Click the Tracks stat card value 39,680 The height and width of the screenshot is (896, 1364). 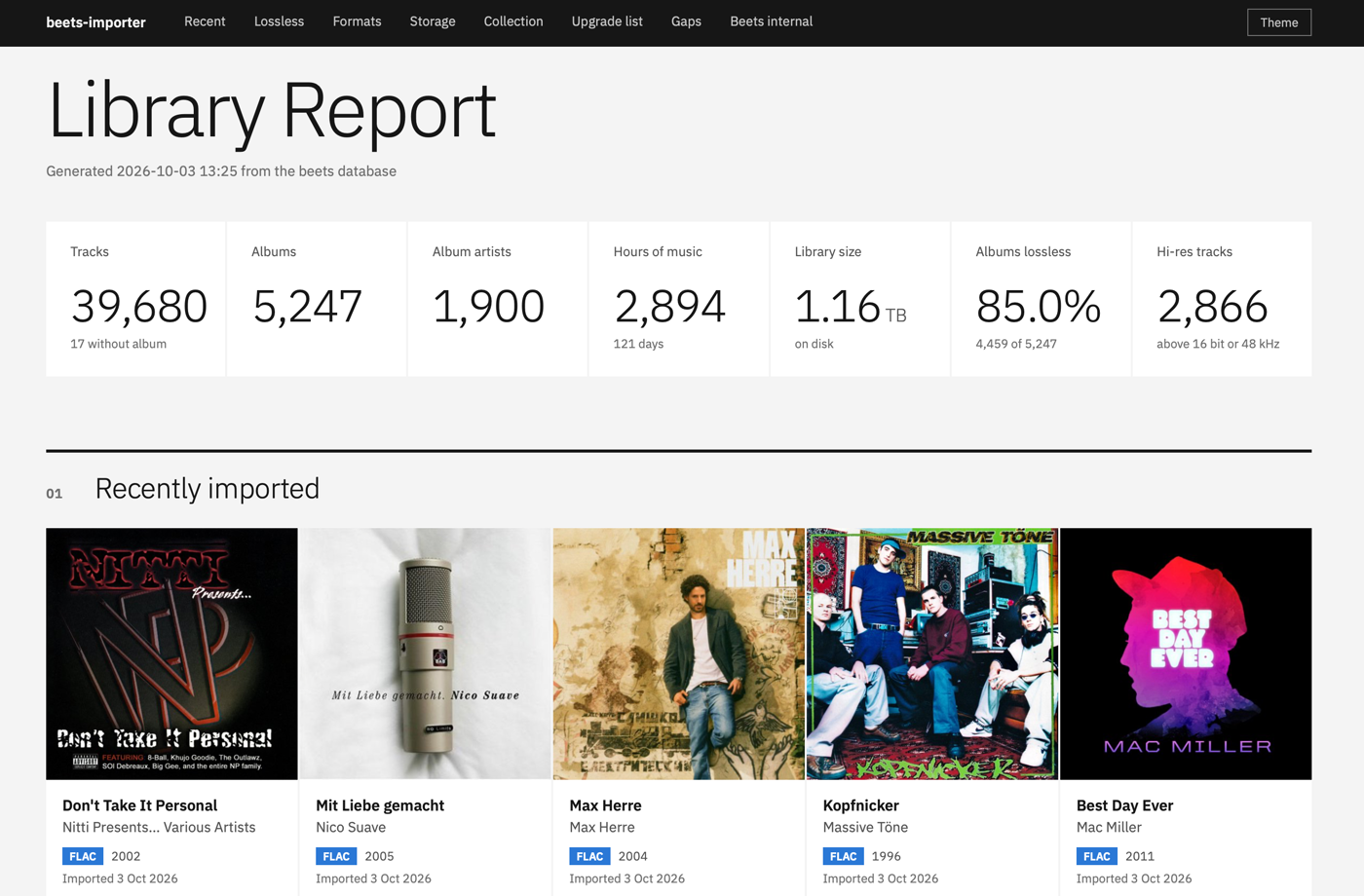click(138, 307)
